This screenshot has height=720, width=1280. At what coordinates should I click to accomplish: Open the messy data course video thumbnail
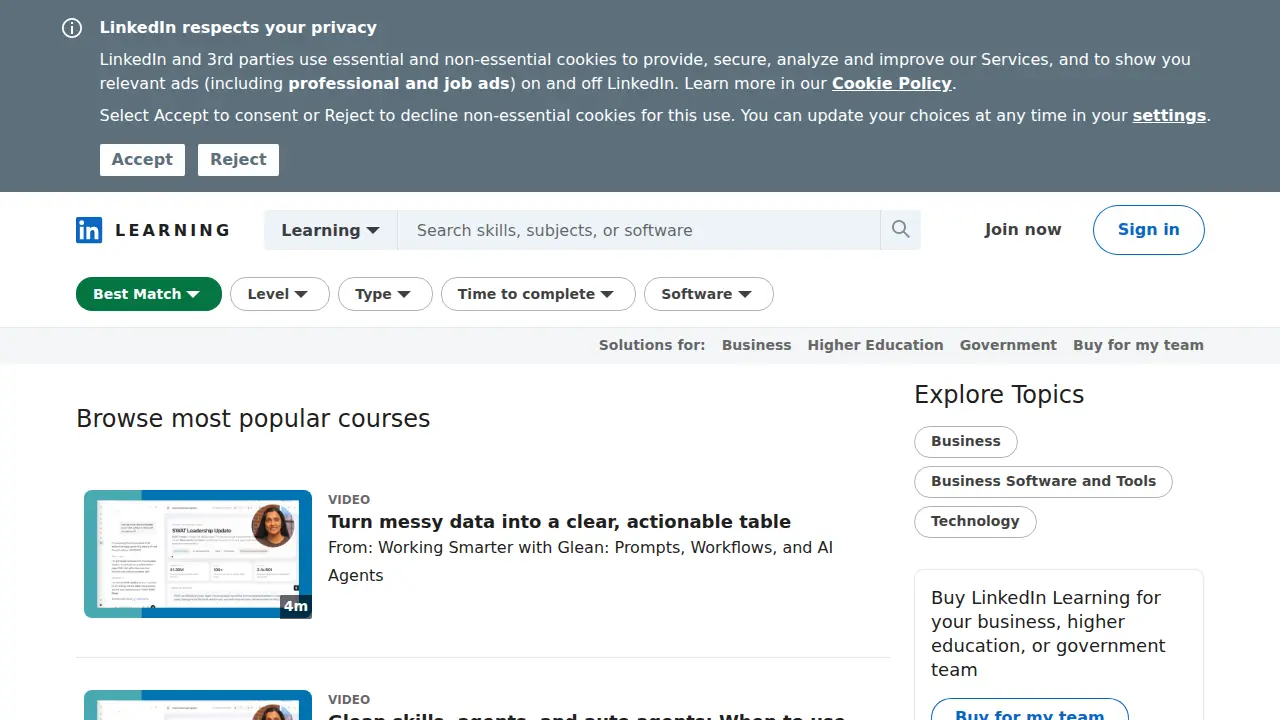point(198,554)
